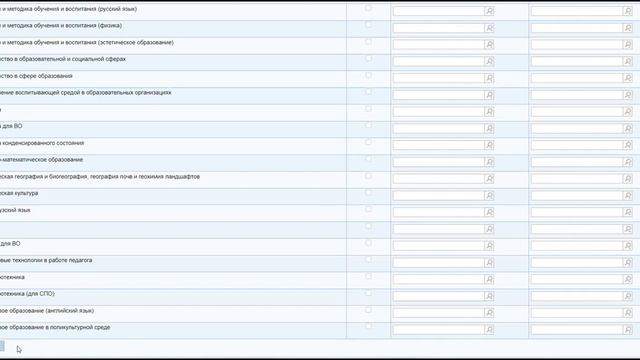The height and width of the screenshot is (360, 640).
Task: Focus first input field in 'поликультурной среде' row
Action: tap(438, 330)
